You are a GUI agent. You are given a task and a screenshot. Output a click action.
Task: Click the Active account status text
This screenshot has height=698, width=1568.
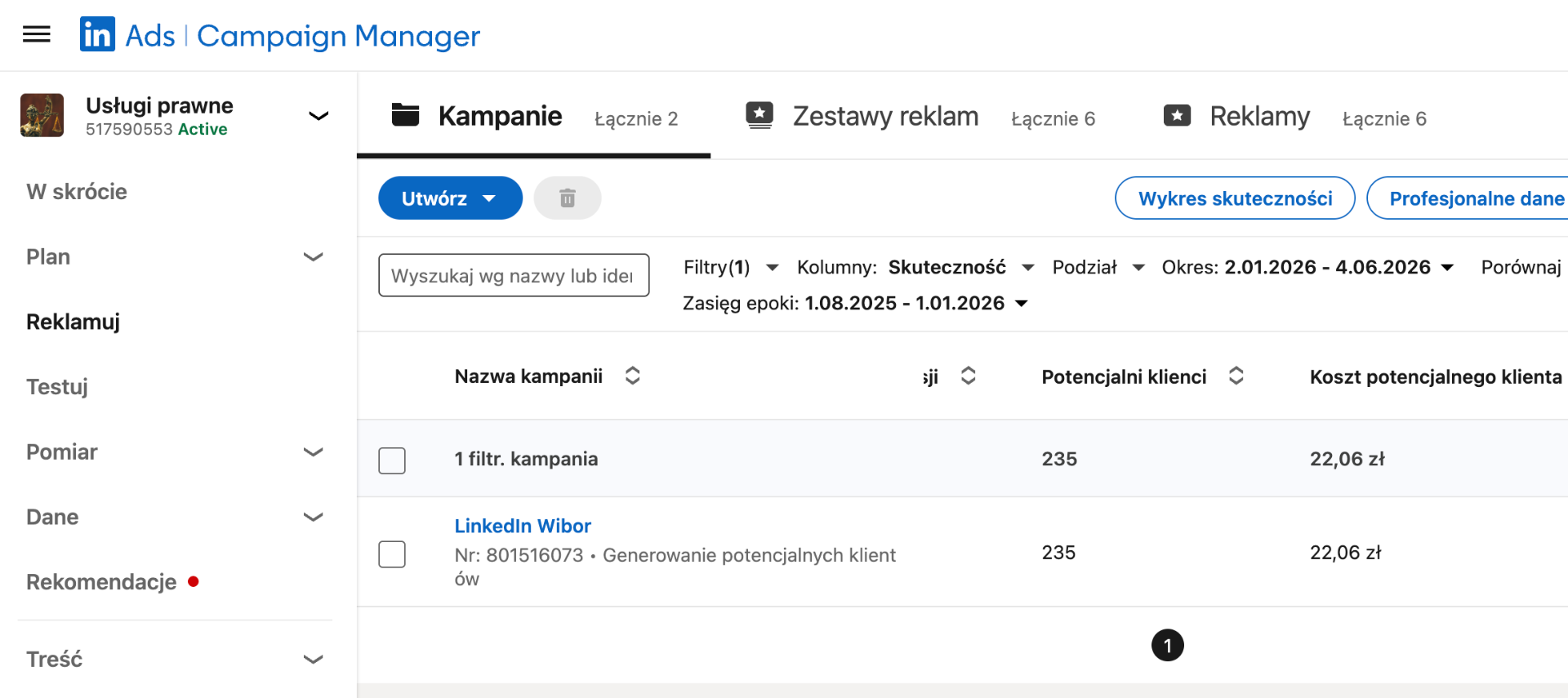(x=203, y=129)
